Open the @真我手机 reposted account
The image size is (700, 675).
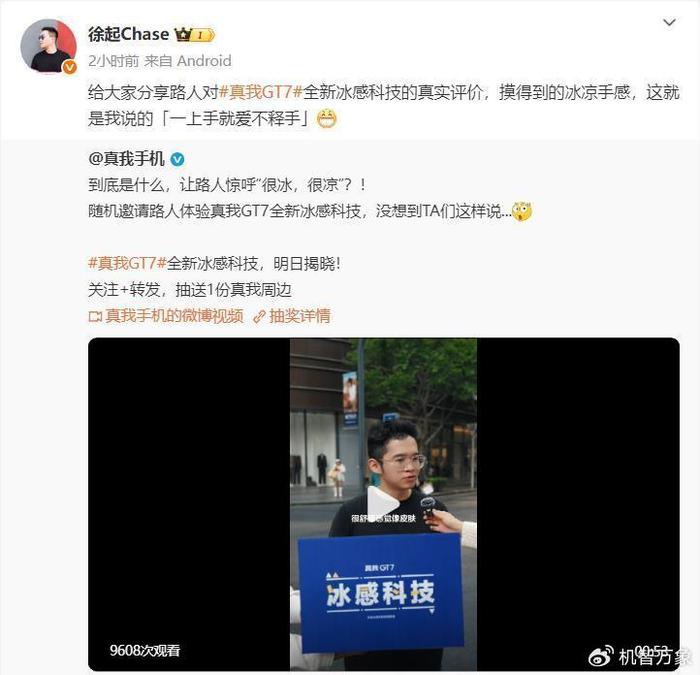click(127, 158)
